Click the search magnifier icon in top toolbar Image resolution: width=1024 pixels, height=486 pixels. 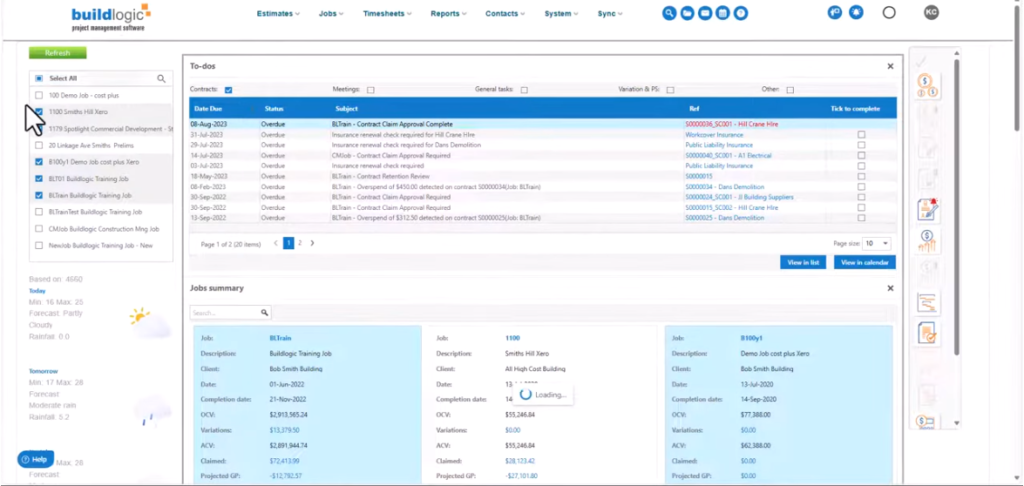coord(669,13)
